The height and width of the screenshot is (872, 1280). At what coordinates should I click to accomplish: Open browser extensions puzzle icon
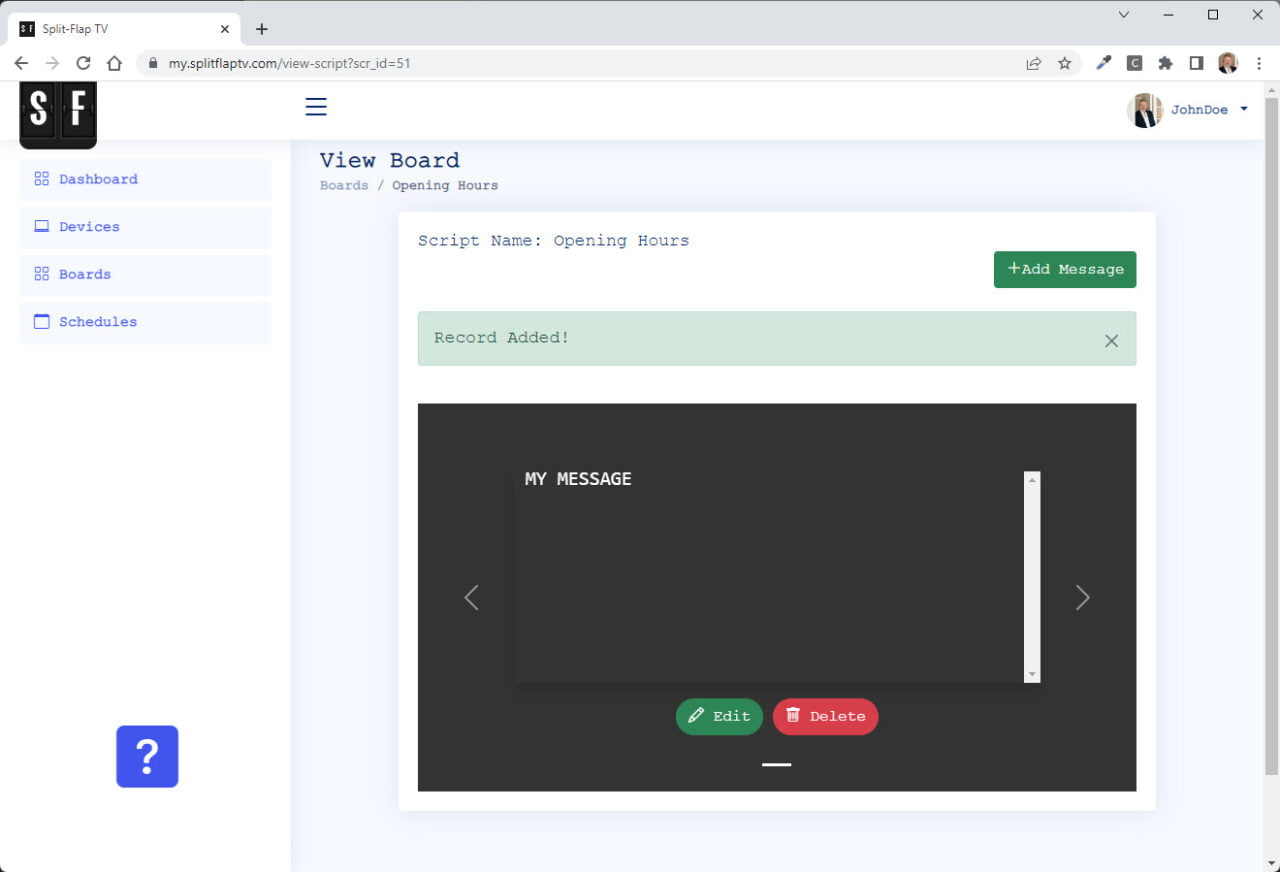(x=1165, y=63)
